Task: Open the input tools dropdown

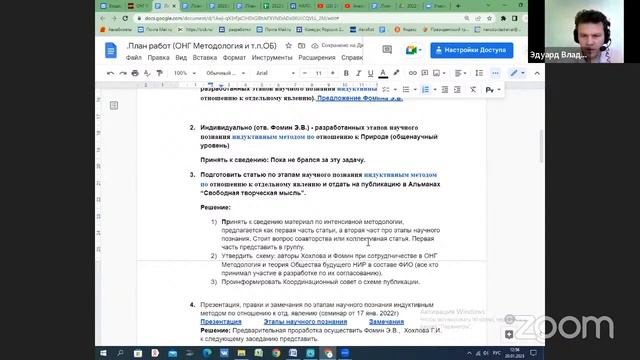Action: click(493, 89)
